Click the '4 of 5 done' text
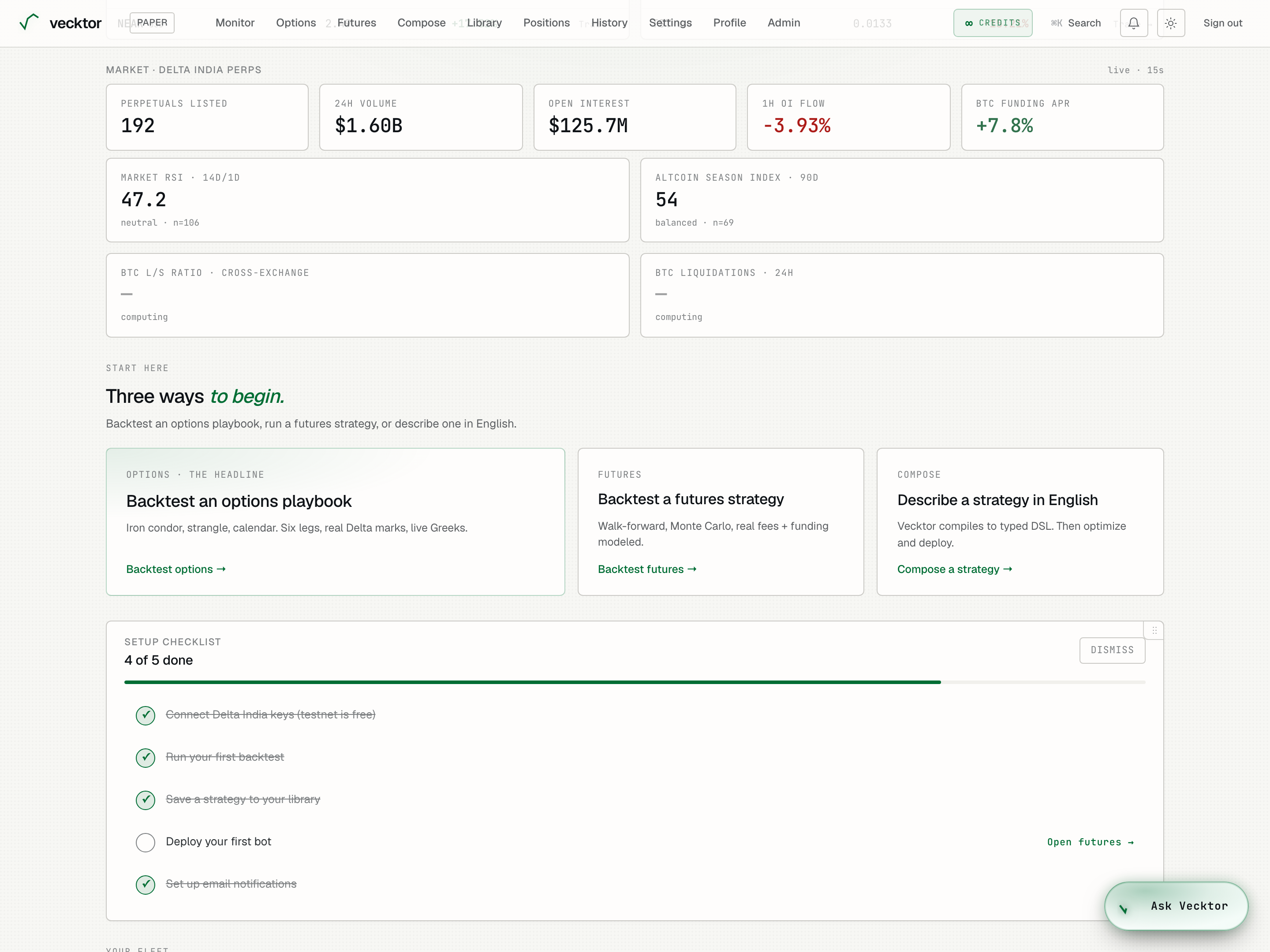The height and width of the screenshot is (952, 1270). [x=158, y=660]
